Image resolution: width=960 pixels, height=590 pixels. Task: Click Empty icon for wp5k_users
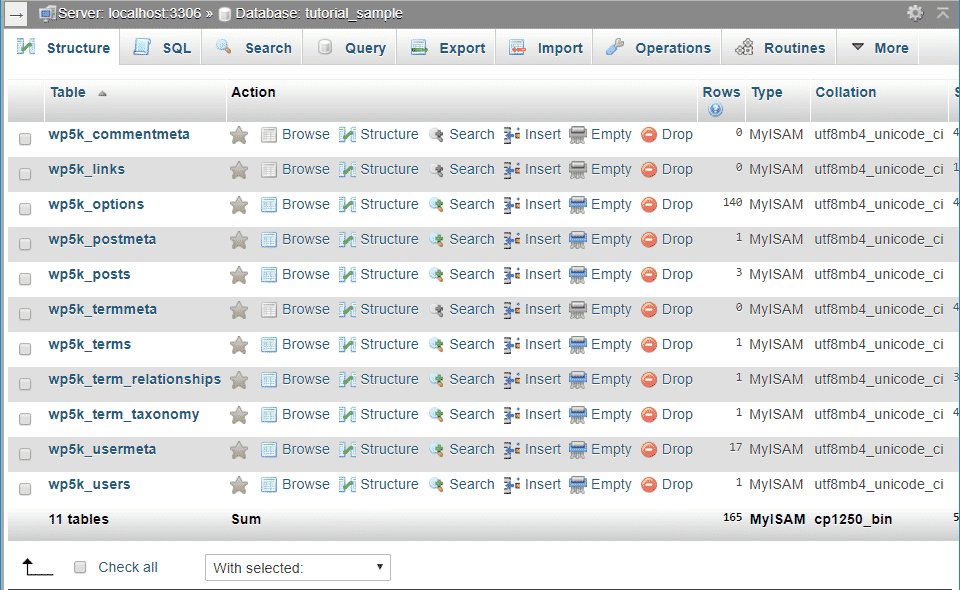coord(577,485)
